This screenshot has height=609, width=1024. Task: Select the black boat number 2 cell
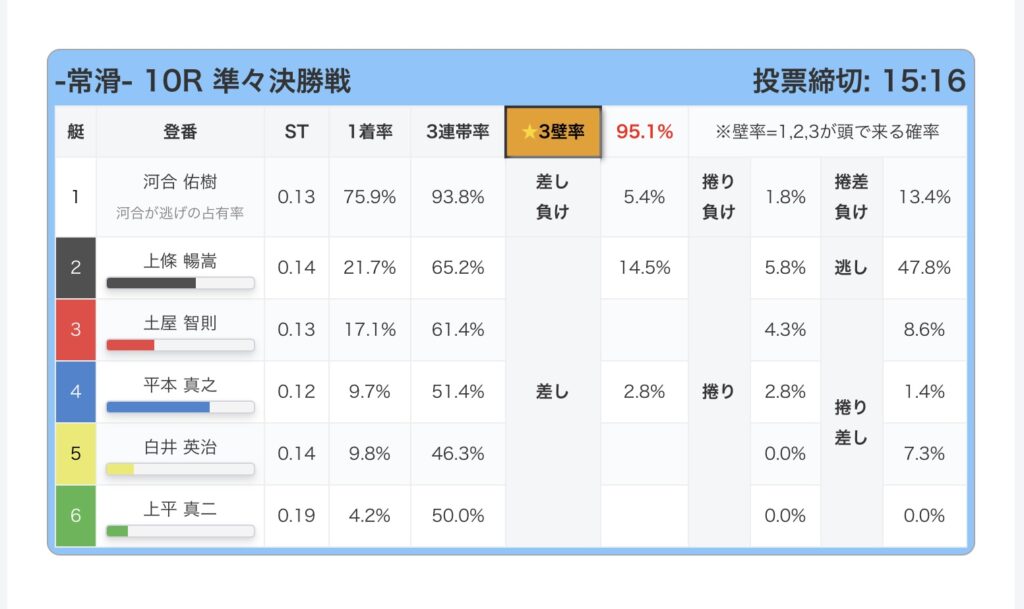click(76, 268)
